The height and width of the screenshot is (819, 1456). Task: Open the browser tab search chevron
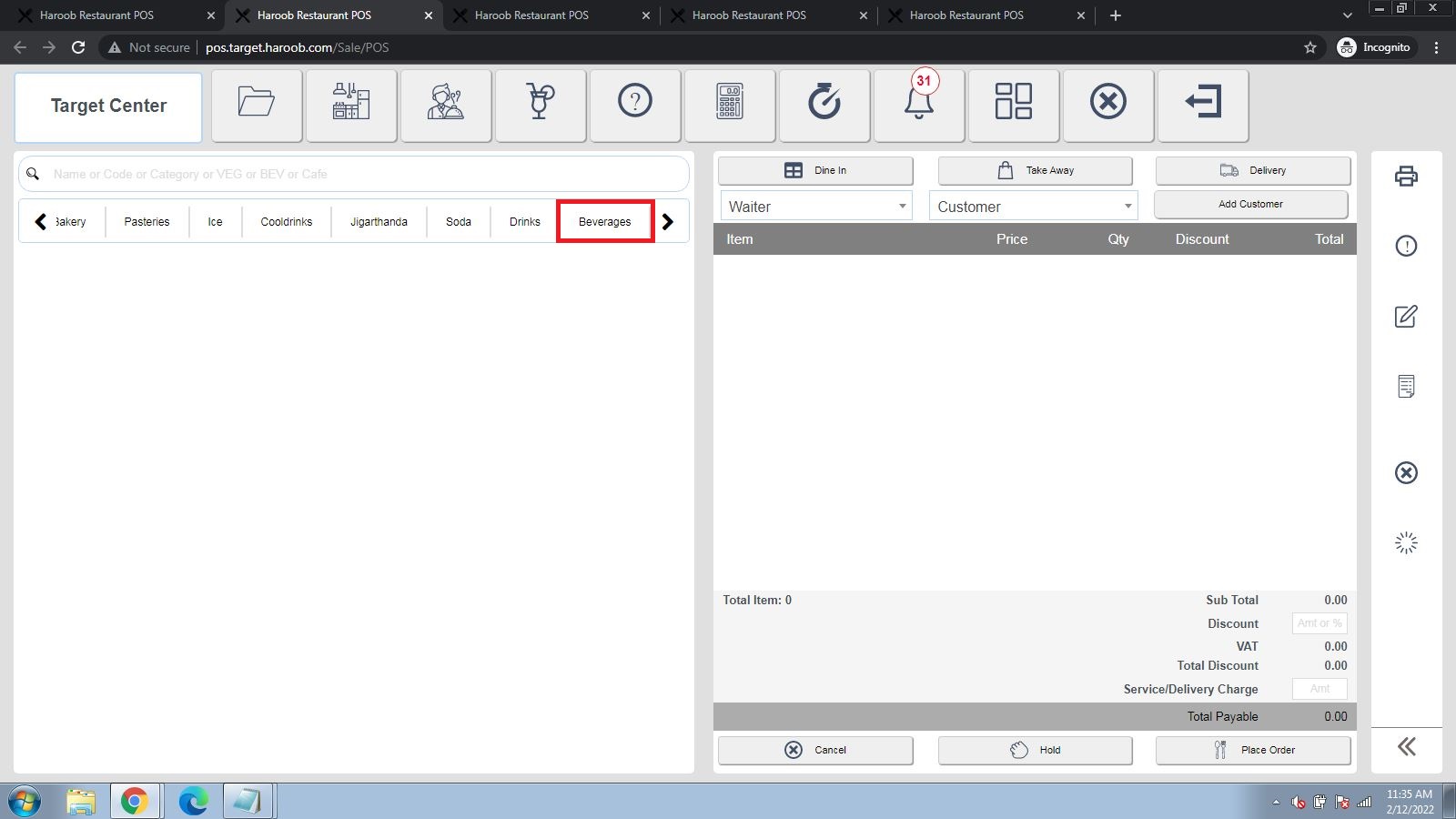1348,15
